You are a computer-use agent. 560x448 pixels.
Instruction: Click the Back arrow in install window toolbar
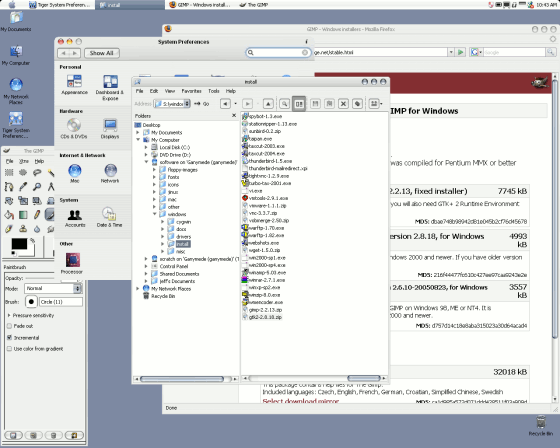pyautogui.click(x=225, y=104)
